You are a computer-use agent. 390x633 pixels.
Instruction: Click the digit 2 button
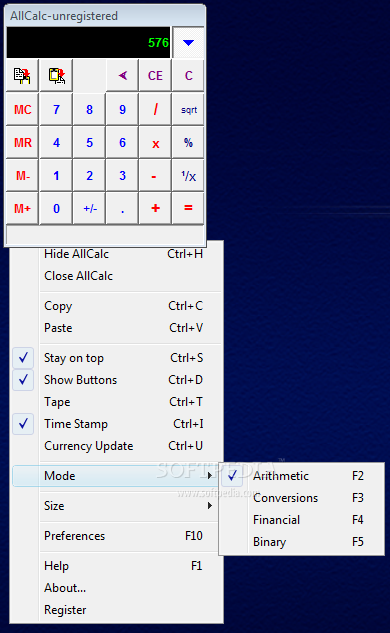[89, 176]
